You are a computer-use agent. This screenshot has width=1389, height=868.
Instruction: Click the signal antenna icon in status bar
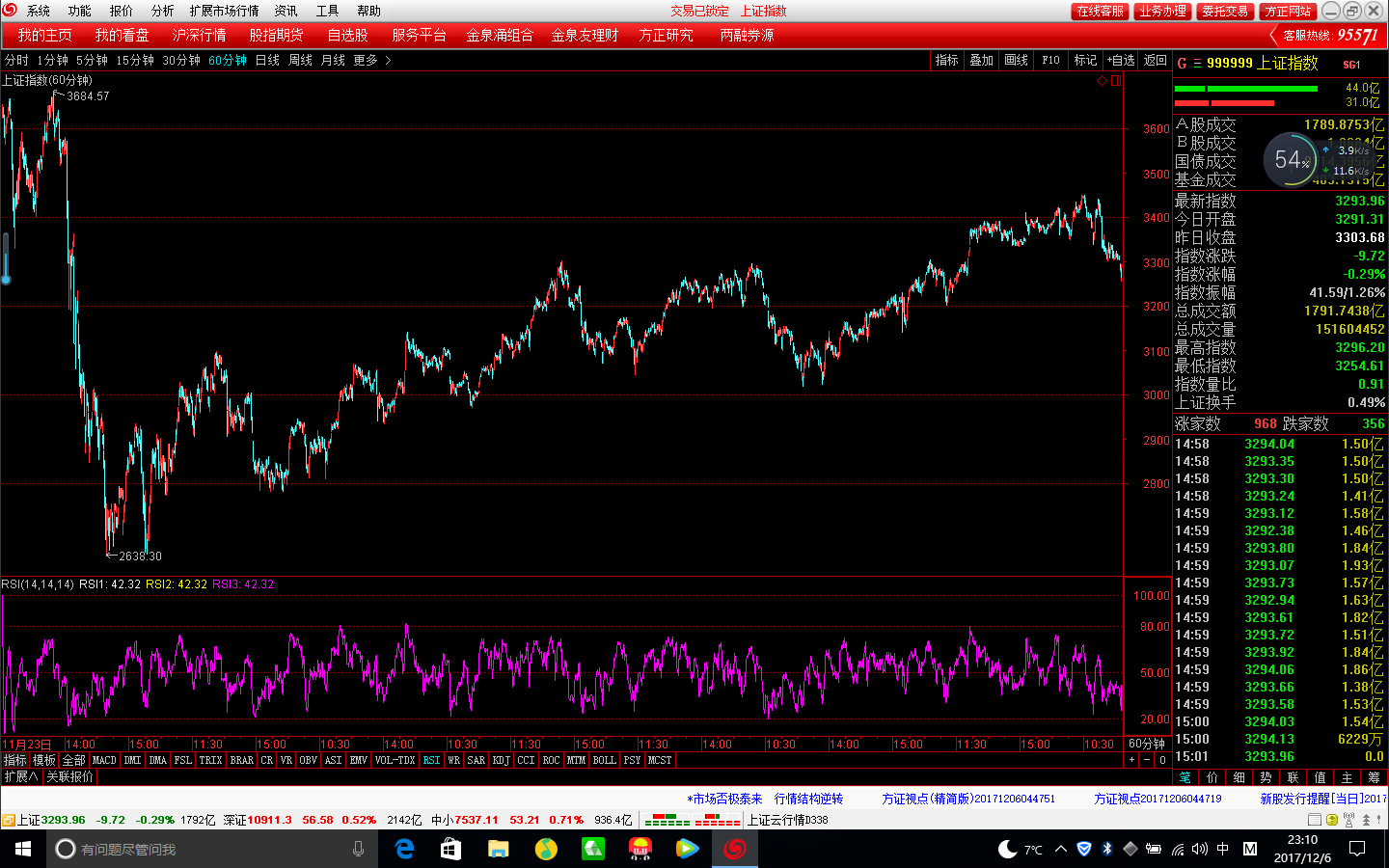coord(1348,820)
